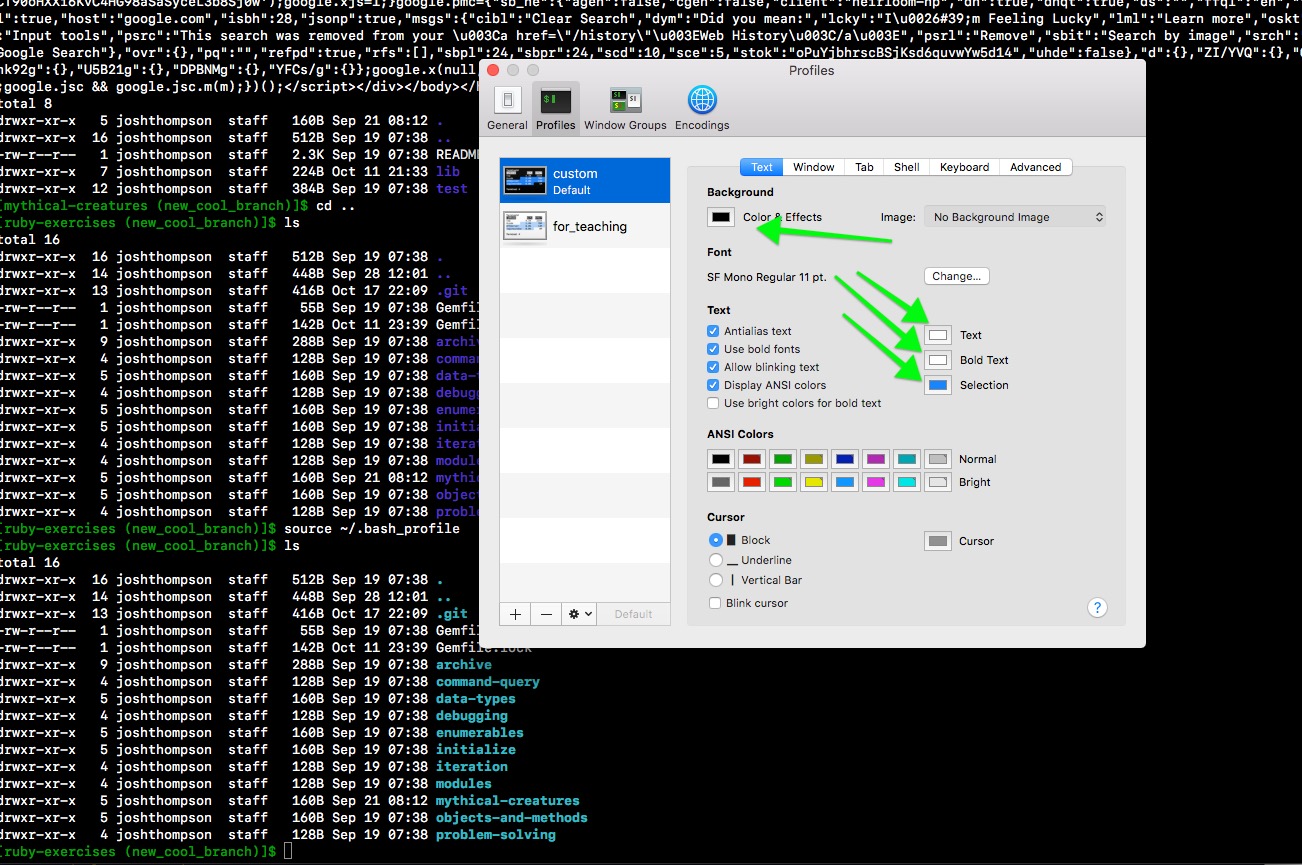This screenshot has width=1302, height=865.
Task: Click the remove profile minus button
Action: [546, 614]
